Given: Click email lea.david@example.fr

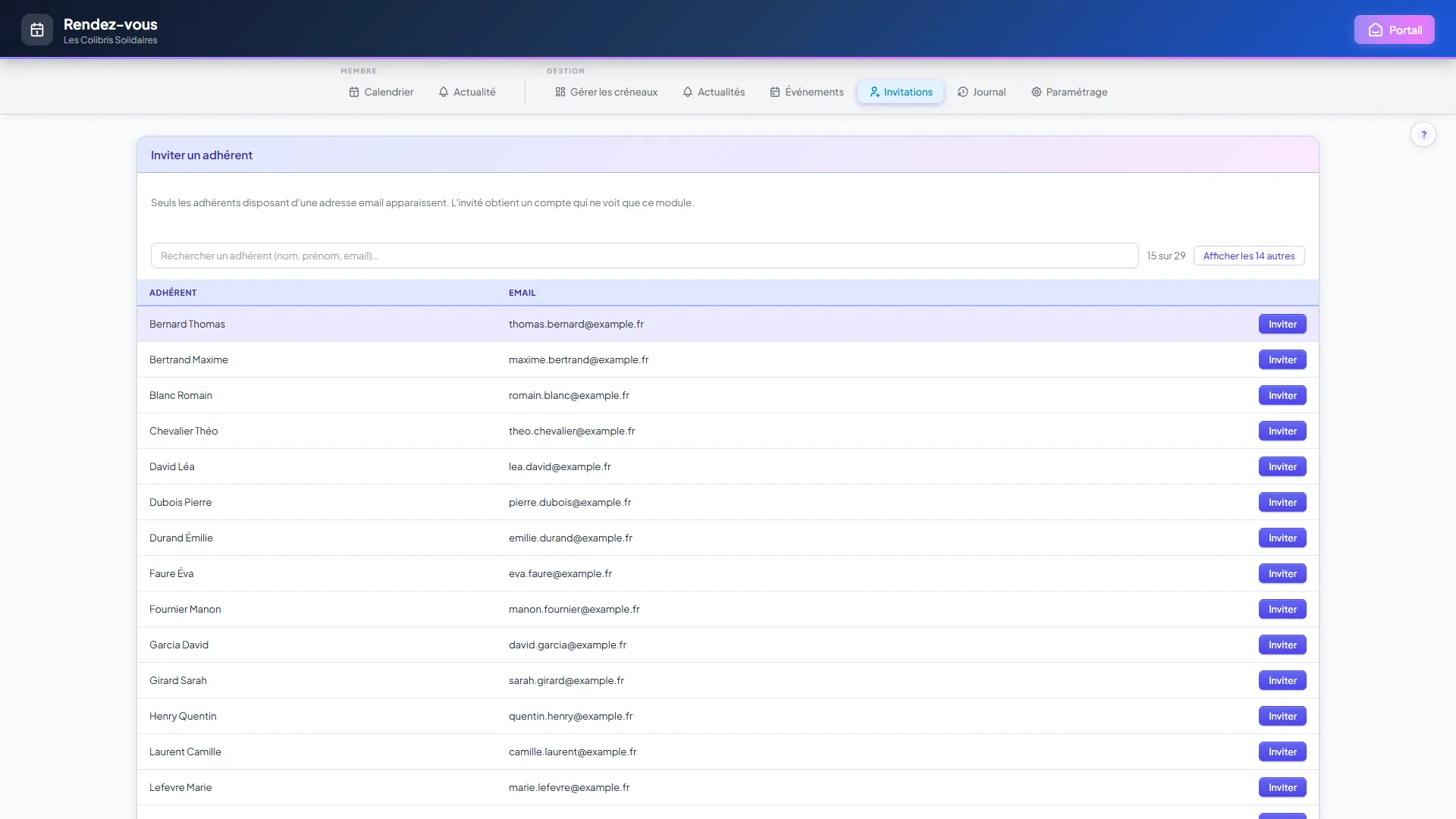Looking at the screenshot, I should [560, 467].
